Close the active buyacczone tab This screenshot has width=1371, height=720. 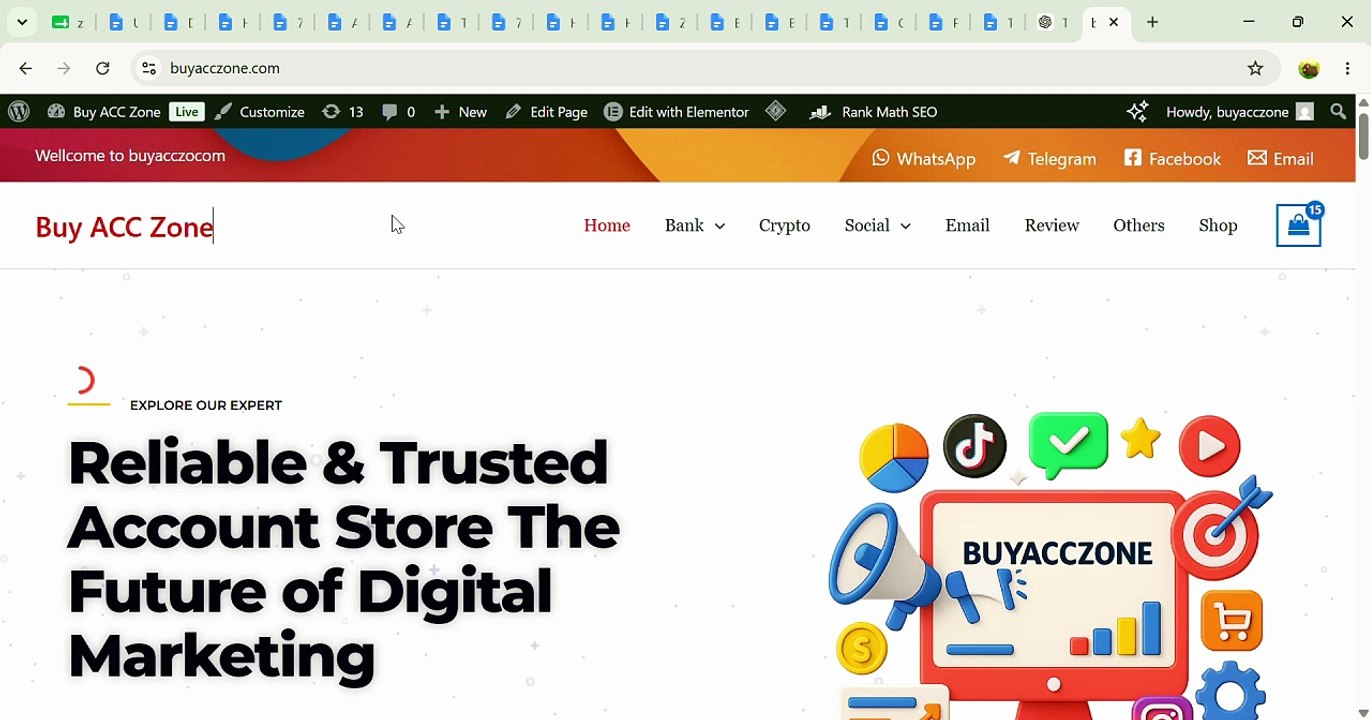pos(1114,22)
